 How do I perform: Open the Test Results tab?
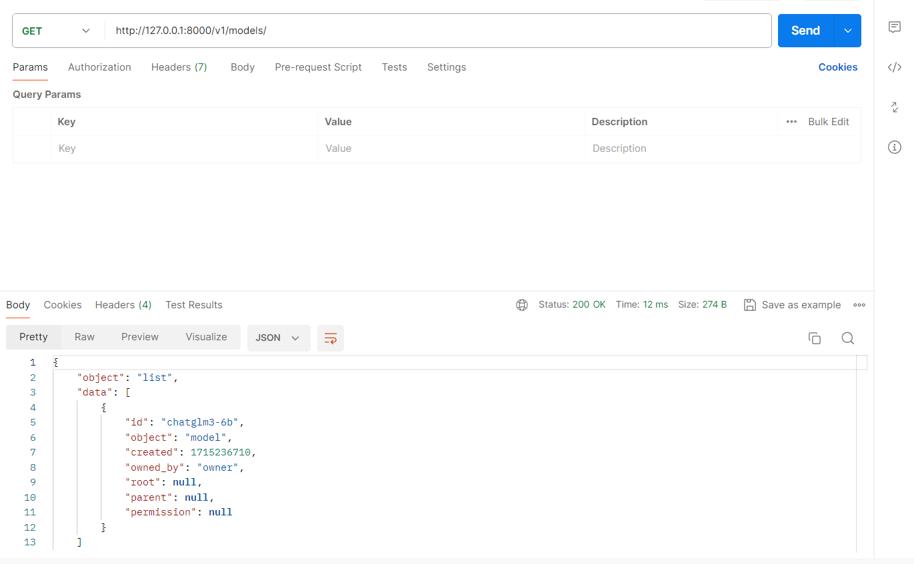pyautogui.click(x=194, y=305)
